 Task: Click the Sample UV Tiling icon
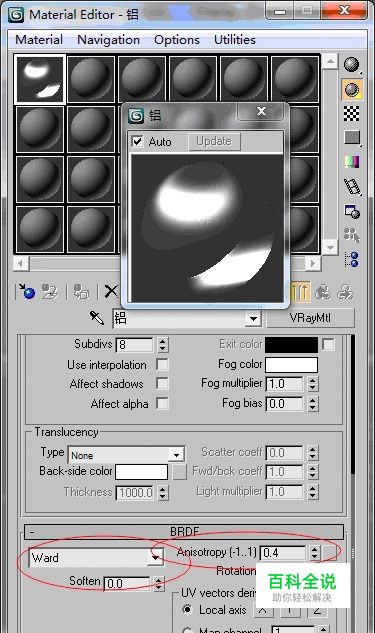coord(352,138)
